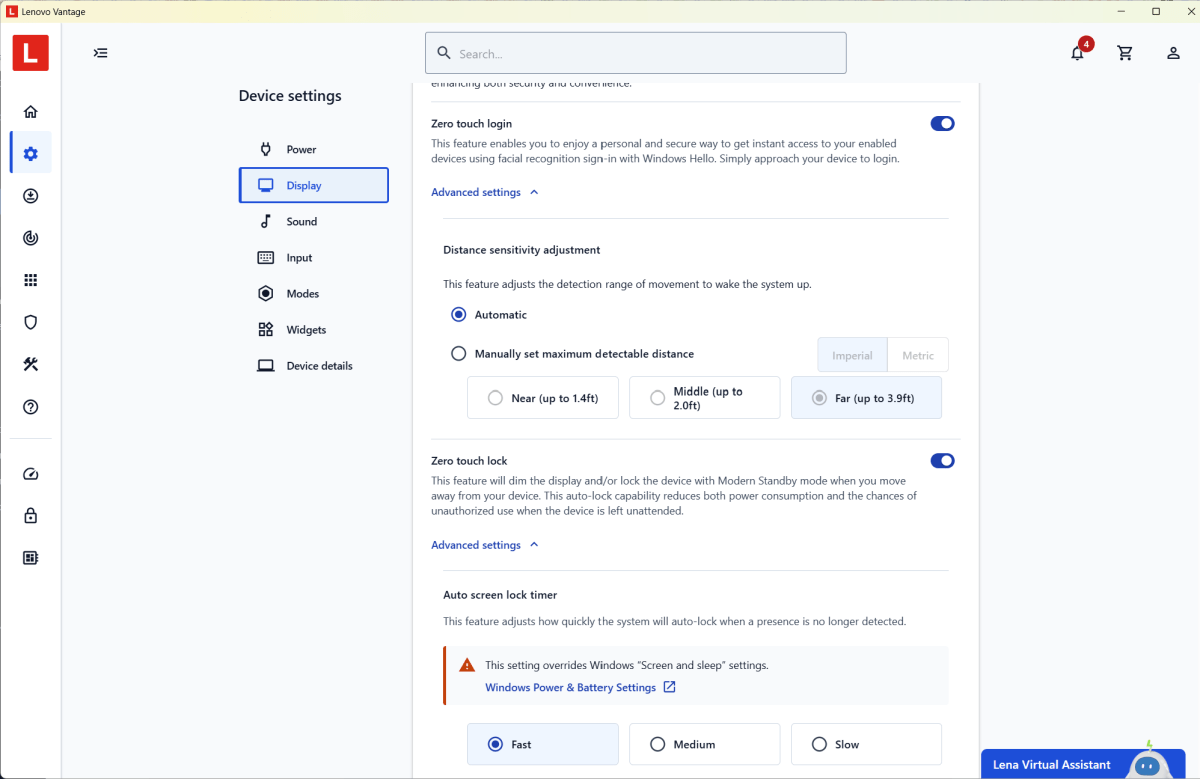Expand the navigation menu toggle icon

(x=101, y=53)
